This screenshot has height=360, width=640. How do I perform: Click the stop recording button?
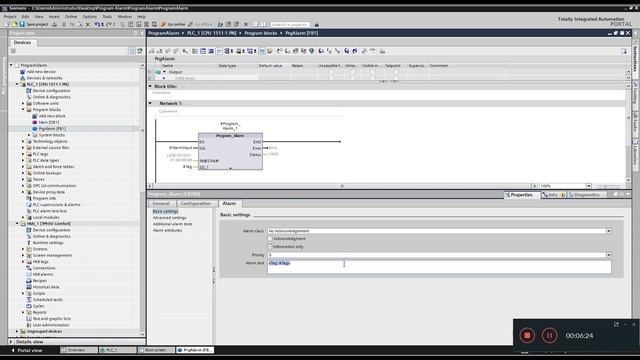tap(527, 336)
